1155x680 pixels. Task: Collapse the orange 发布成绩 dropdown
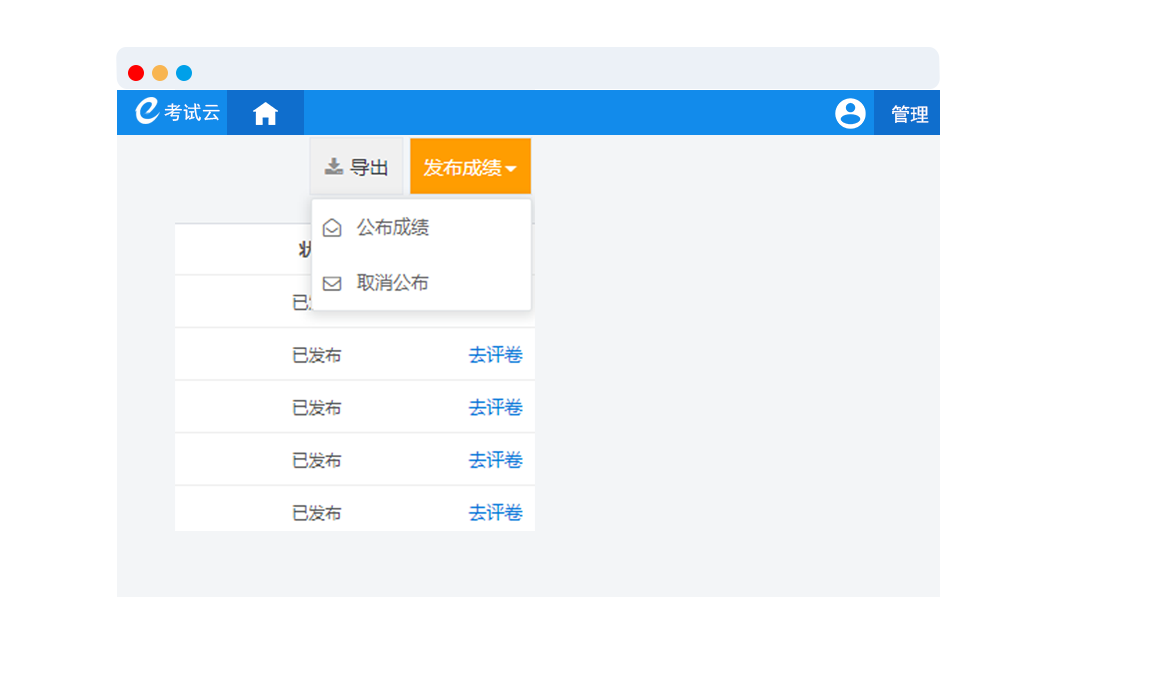pos(470,167)
